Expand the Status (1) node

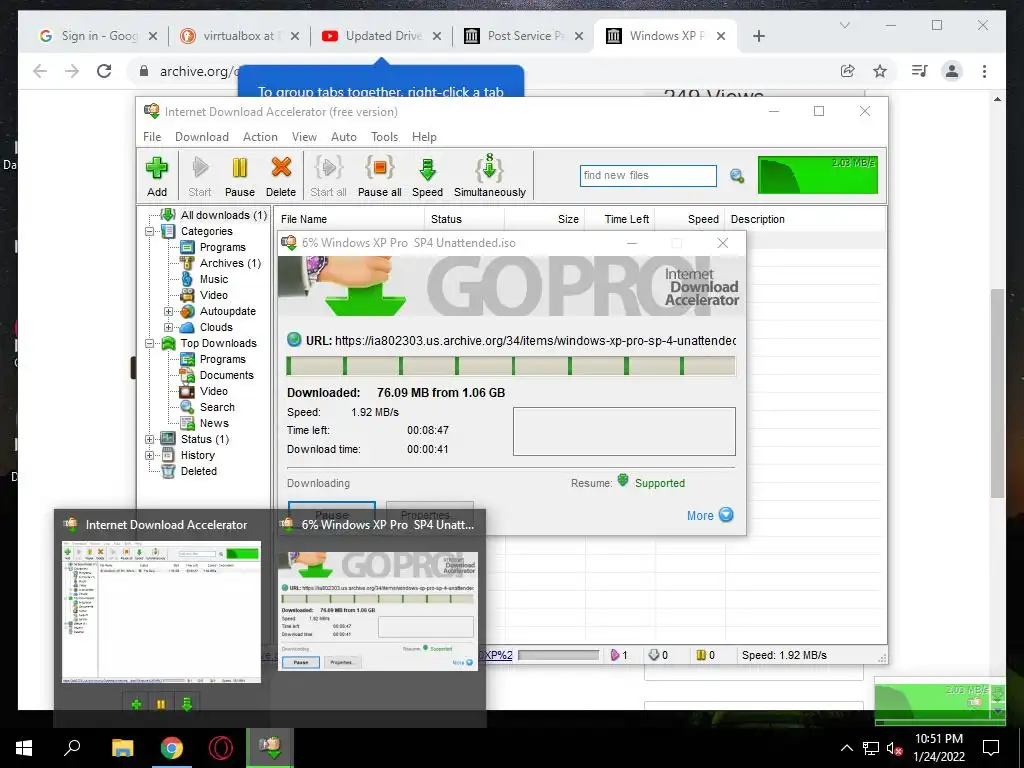coord(150,440)
